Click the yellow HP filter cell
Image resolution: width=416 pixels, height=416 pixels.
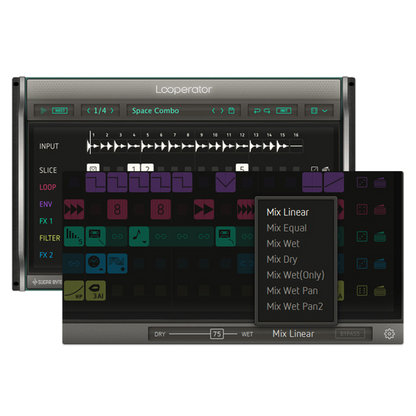tap(74, 291)
